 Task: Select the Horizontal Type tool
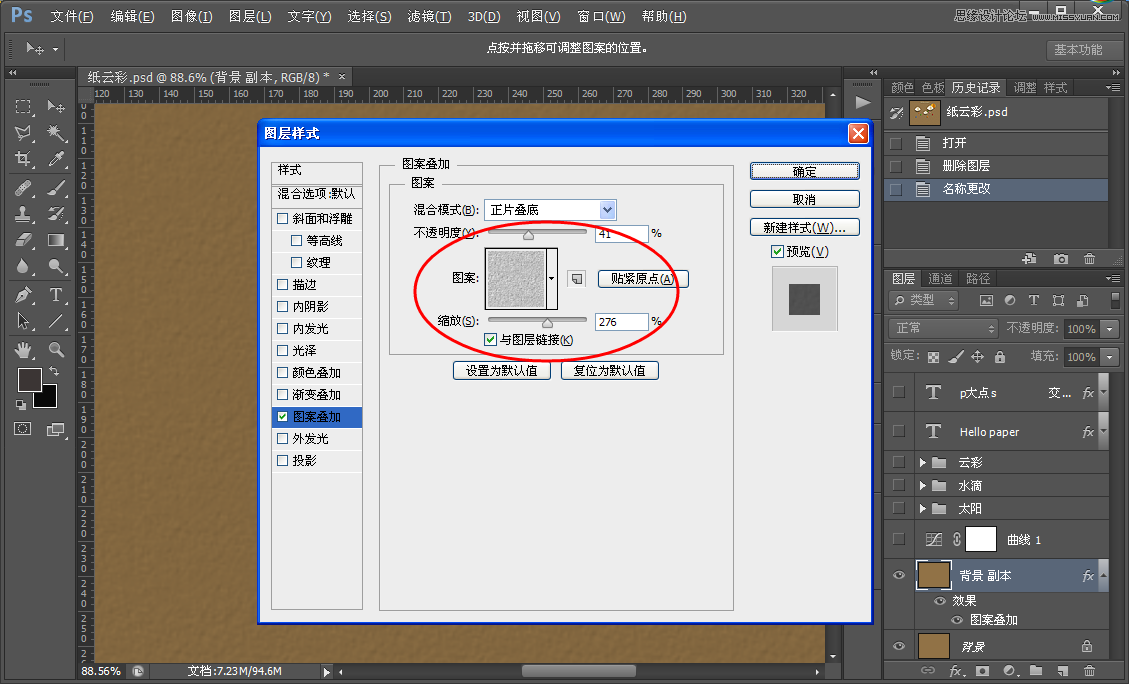56,295
